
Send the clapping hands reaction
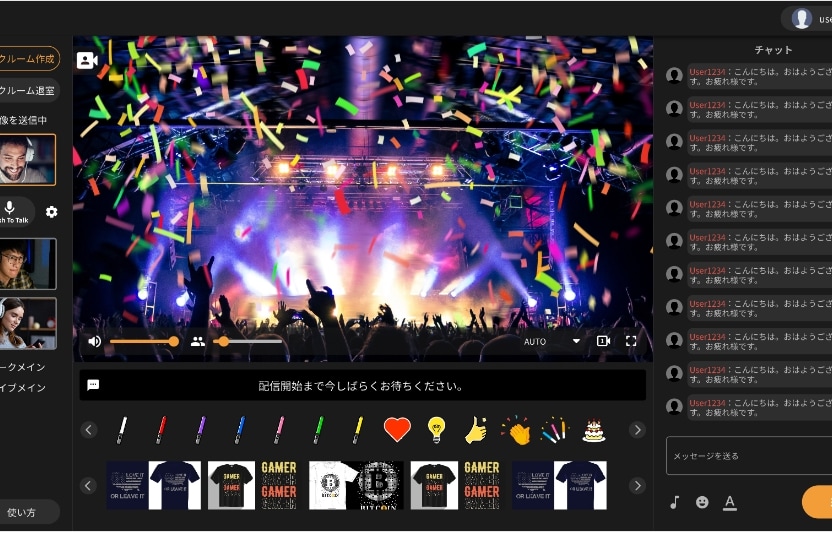pyautogui.click(x=516, y=430)
